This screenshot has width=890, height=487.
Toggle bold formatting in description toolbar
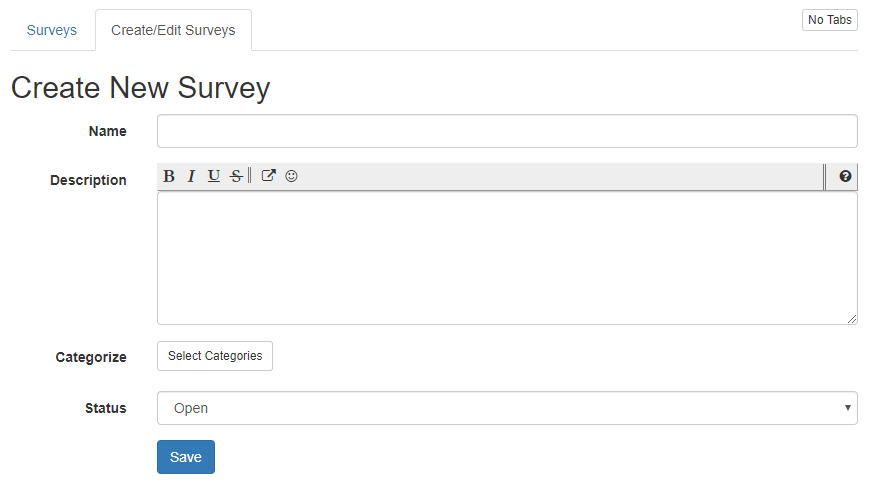(x=169, y=177)
